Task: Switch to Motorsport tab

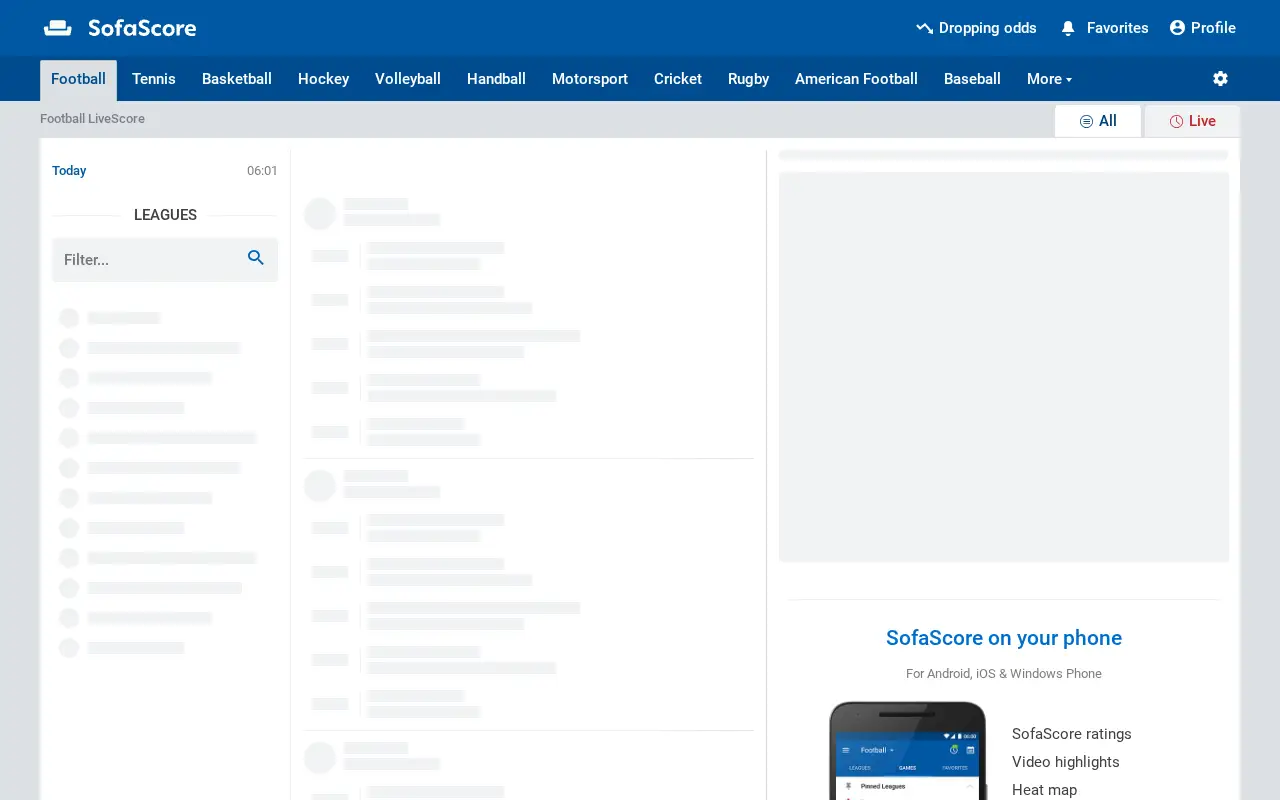Action: point(590,79)
